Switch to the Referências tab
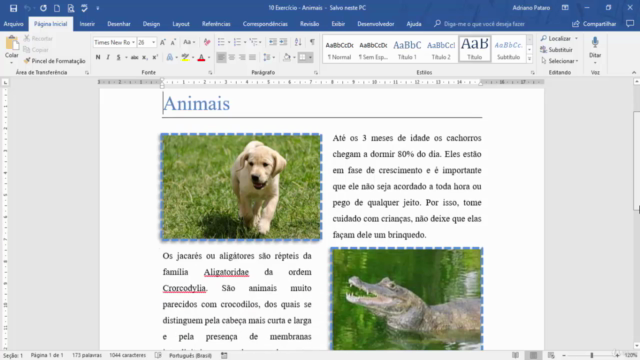Image resolution: width=640 pixels, height=360 pixels. 216,24
